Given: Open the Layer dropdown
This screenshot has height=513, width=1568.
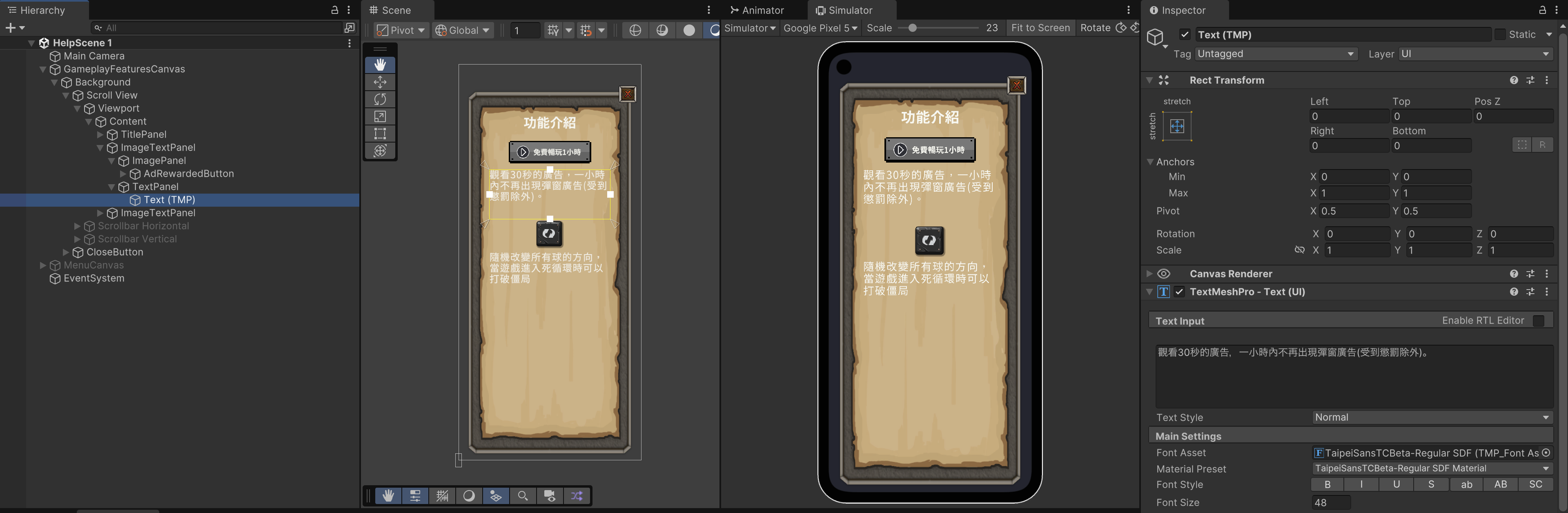Looking at the screenshot, I should tap(1475, 54).
